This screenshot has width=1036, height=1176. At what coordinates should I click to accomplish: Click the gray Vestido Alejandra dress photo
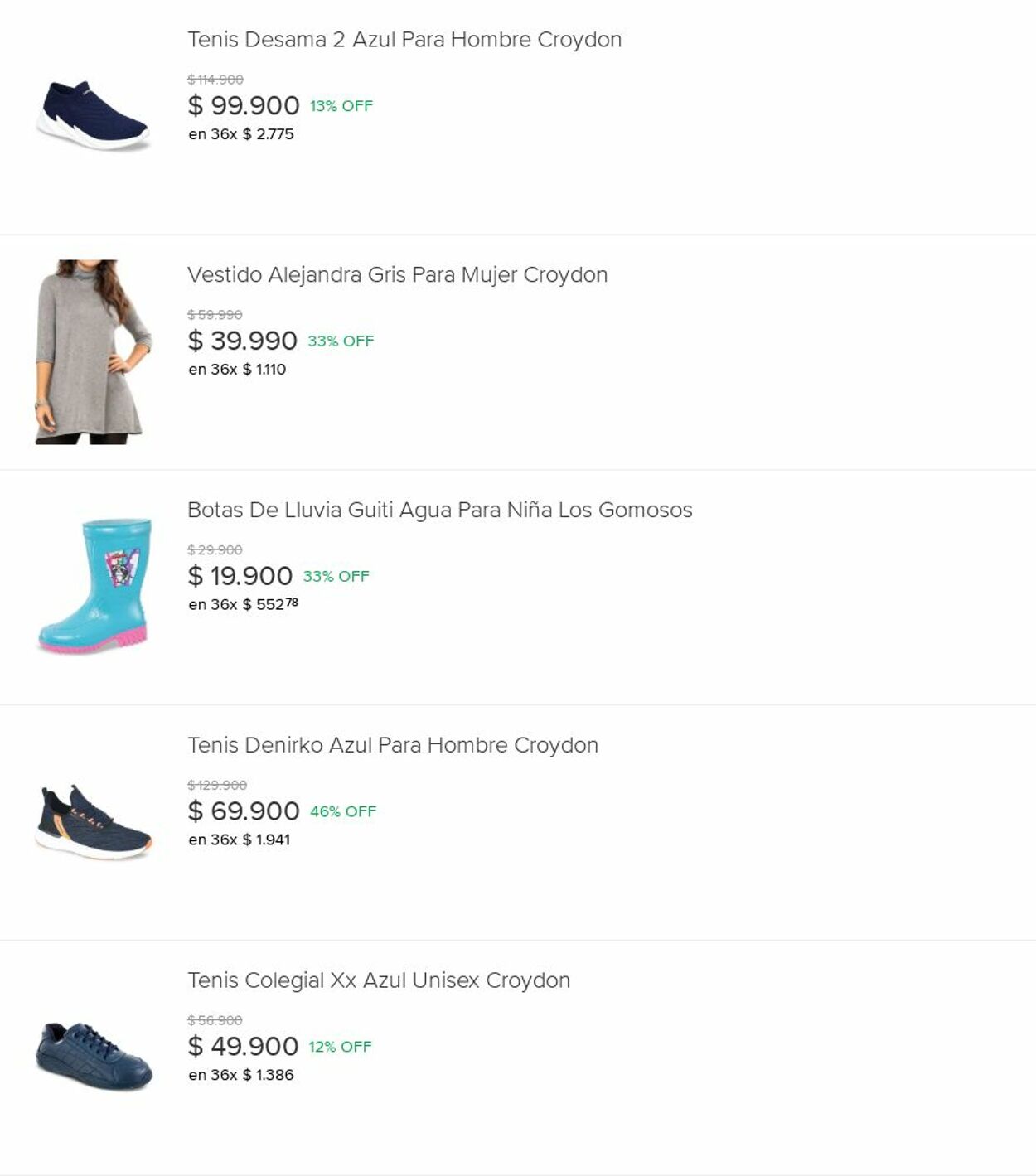(93, 351)
